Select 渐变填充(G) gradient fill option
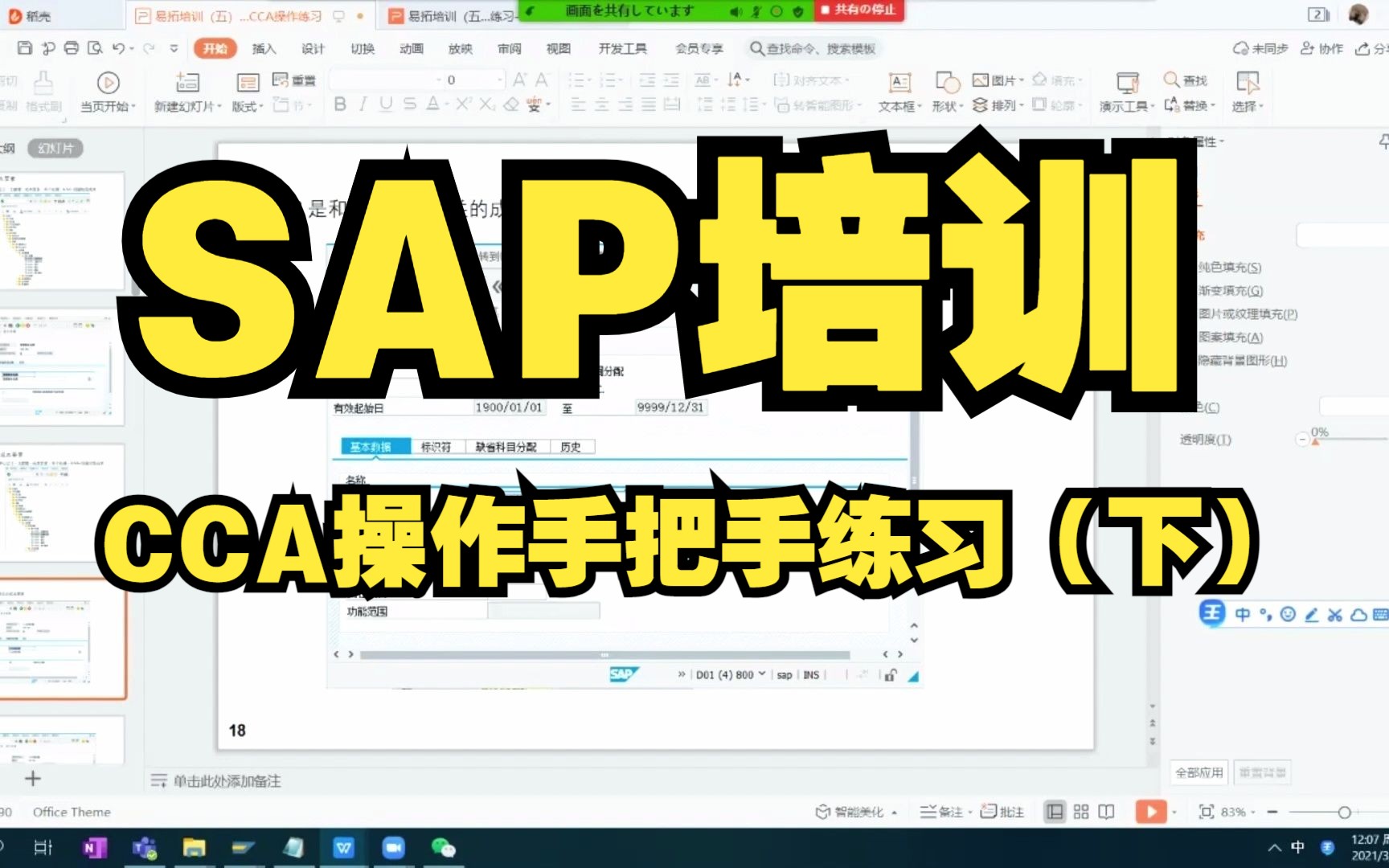The image size is (1389, 868). point(1230,290)
